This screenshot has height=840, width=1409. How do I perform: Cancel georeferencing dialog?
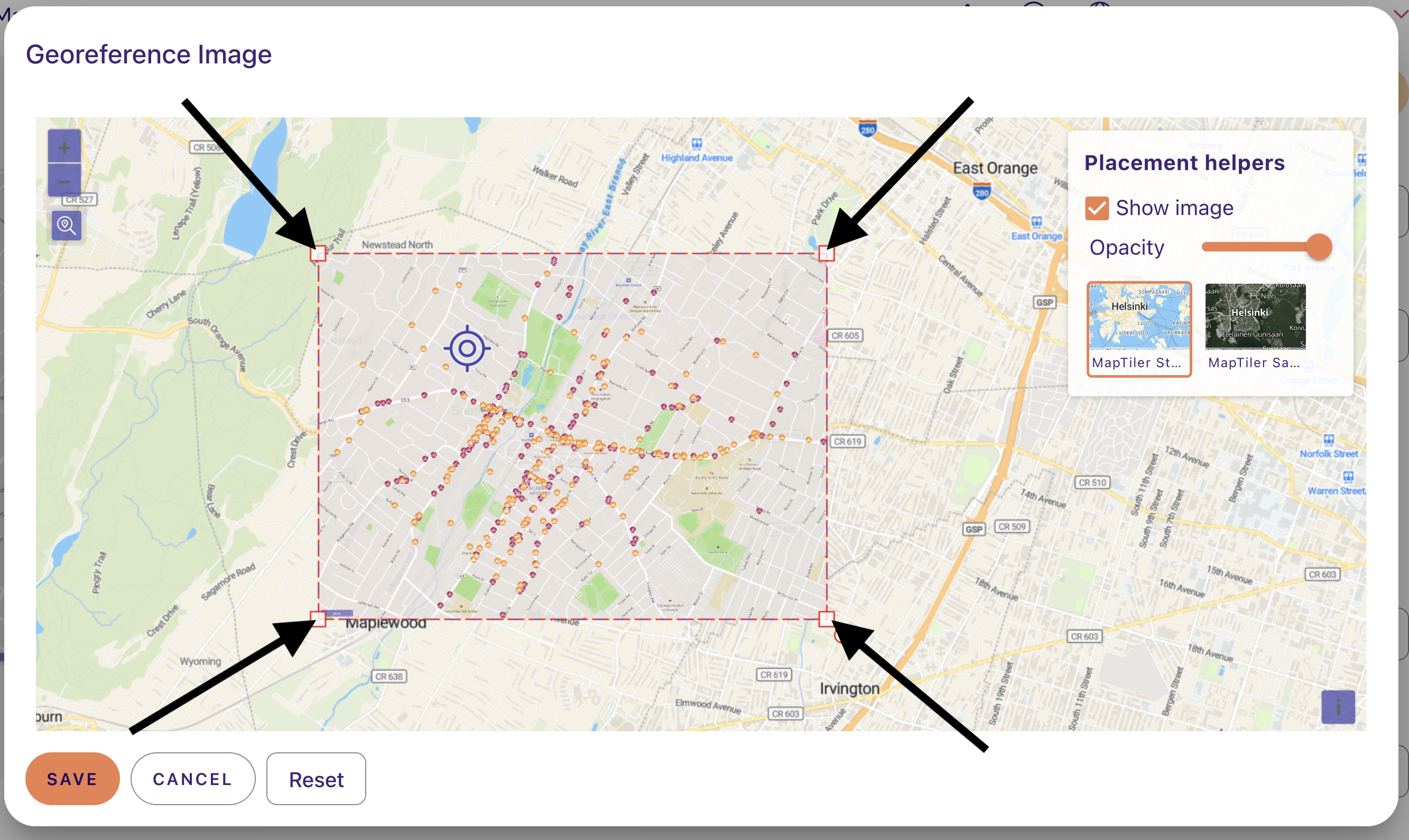(x=192, y=778)
